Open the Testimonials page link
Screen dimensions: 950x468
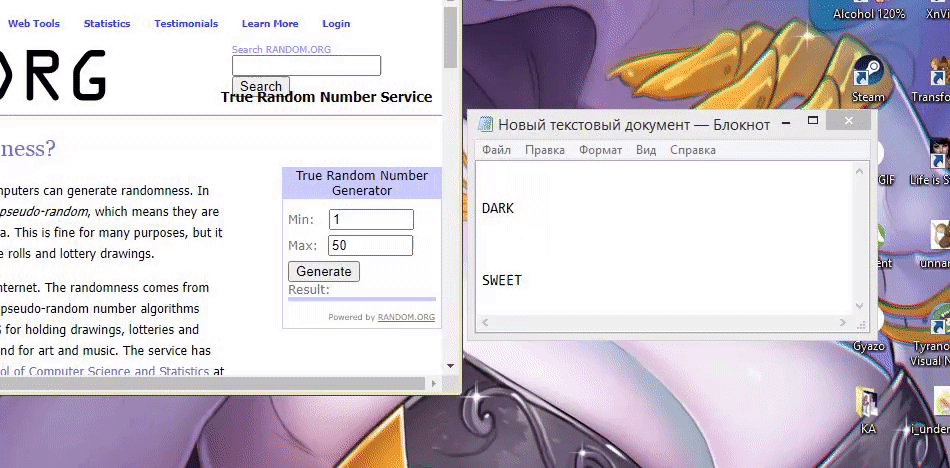[x=186, y=24]
